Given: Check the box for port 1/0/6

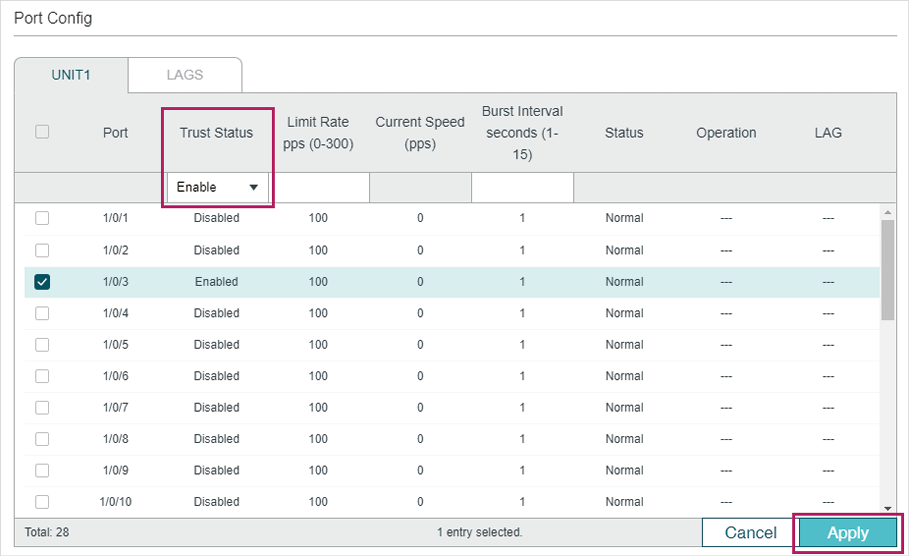Looking at the screenshot, I should pos(42,376).
